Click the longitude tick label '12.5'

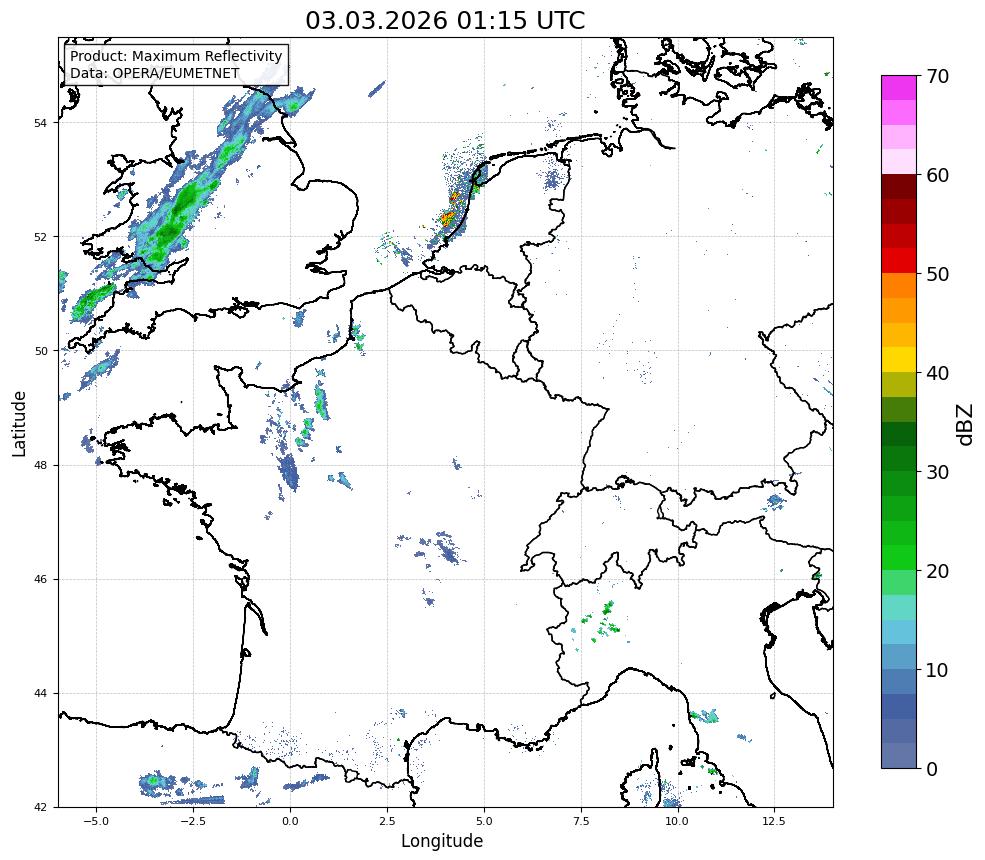[774, 820]
